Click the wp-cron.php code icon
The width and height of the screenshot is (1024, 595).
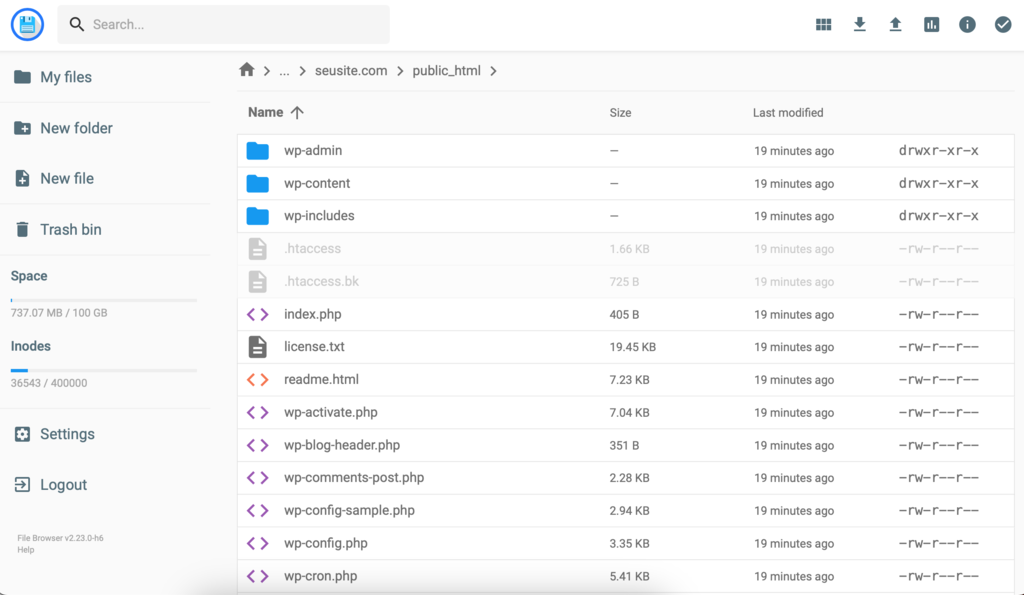[257, 575]
